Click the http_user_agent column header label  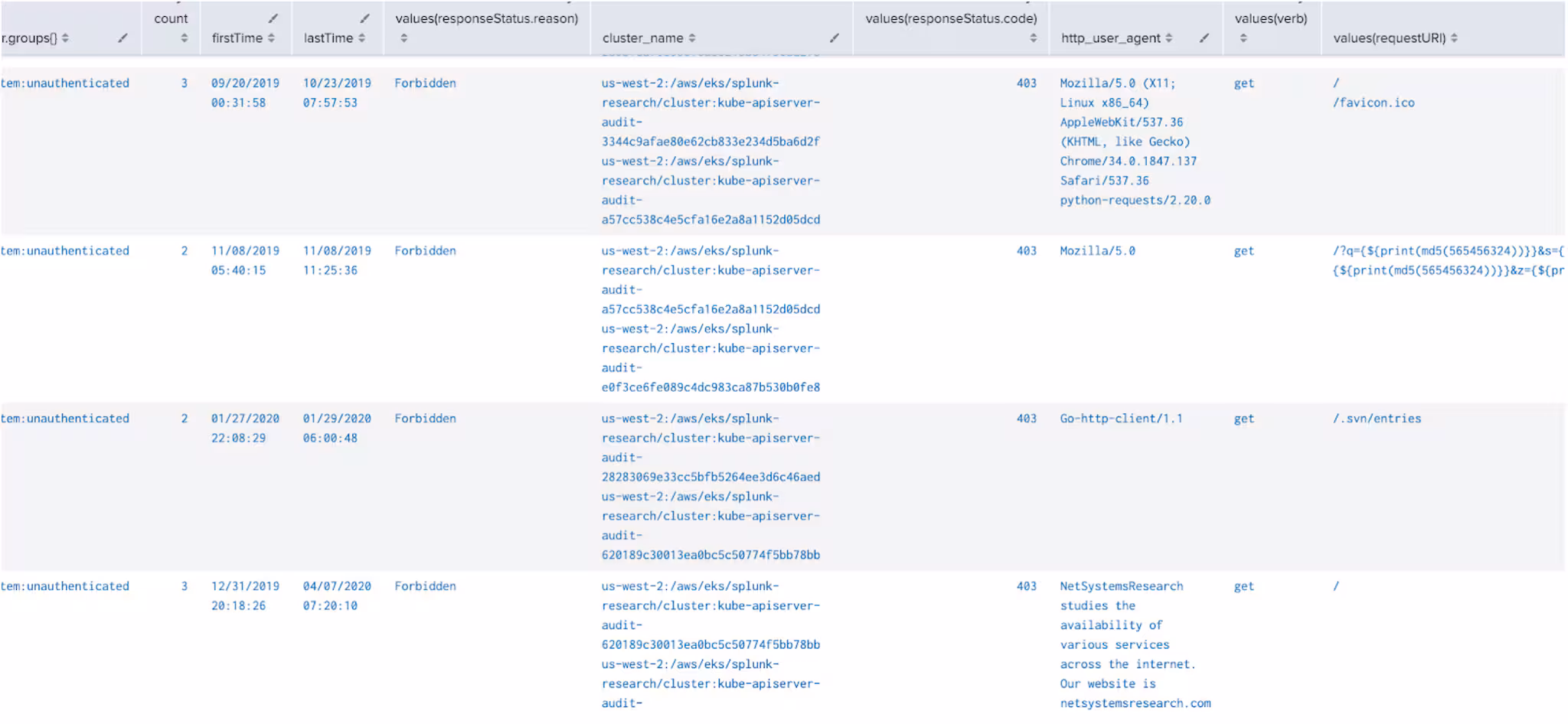[1110, 38]
